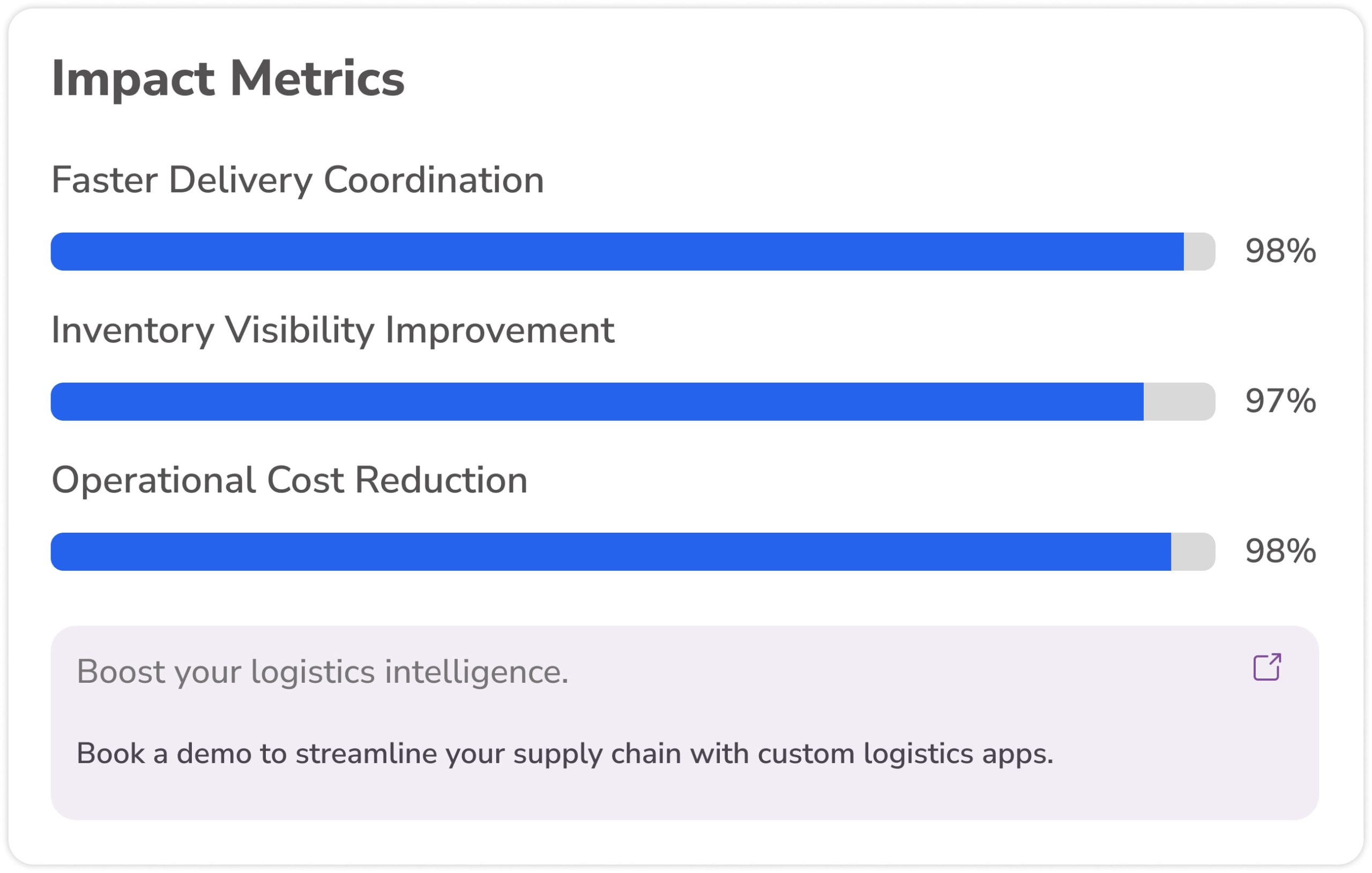Click the 97% value beside Inventory Visibility bar
1372x873 pixels.
[1280, 401]
